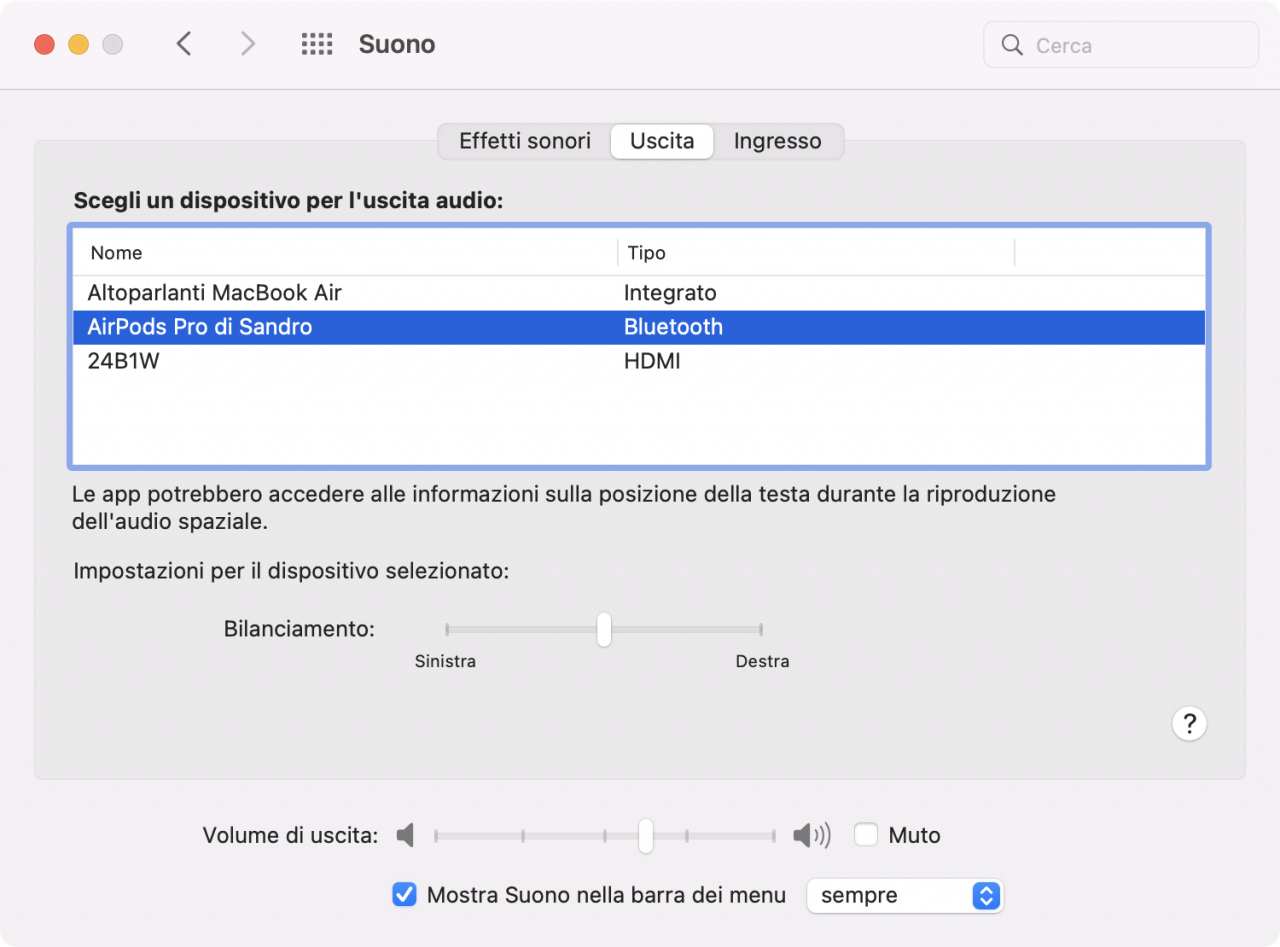The height and width of the screenshot is (947, 1280).
Task: Click the Volume di uscita slider thumb
Action: (646, 835)
